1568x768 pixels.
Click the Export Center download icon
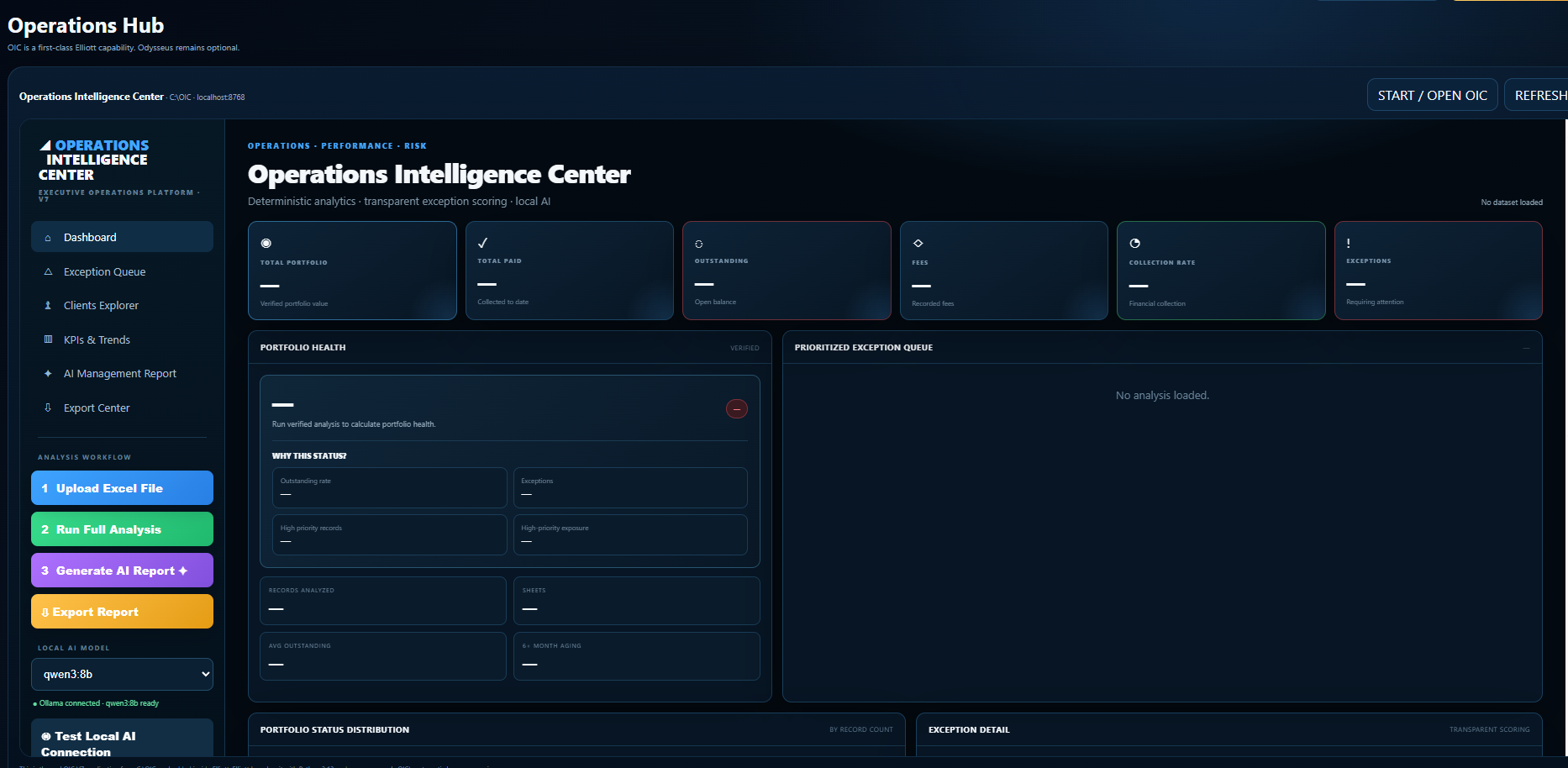click(x=48, y=408)
